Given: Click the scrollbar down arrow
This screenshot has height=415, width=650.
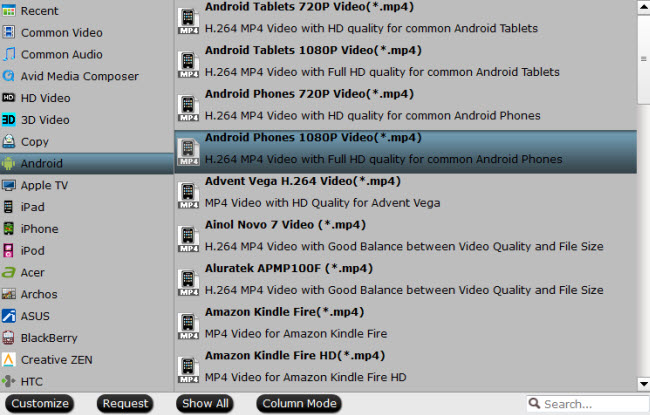Looking at the screenshot, I should (x=643, y=384).
